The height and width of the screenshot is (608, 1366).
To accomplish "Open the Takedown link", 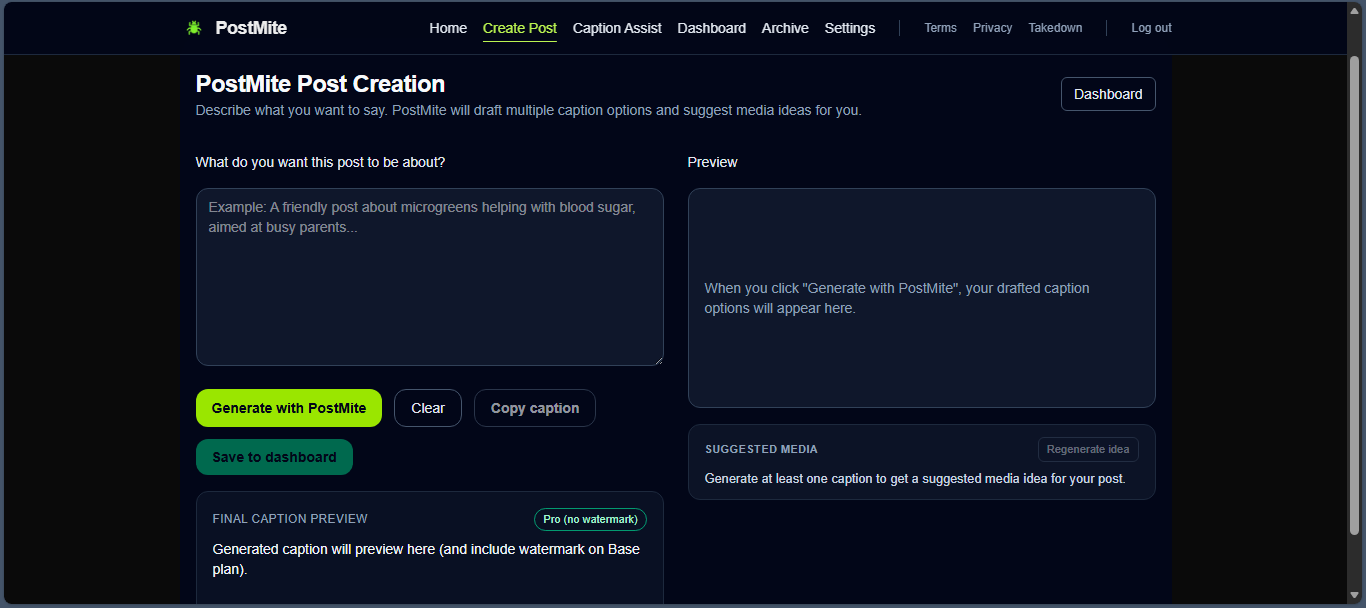I will tap(1055, 28).
